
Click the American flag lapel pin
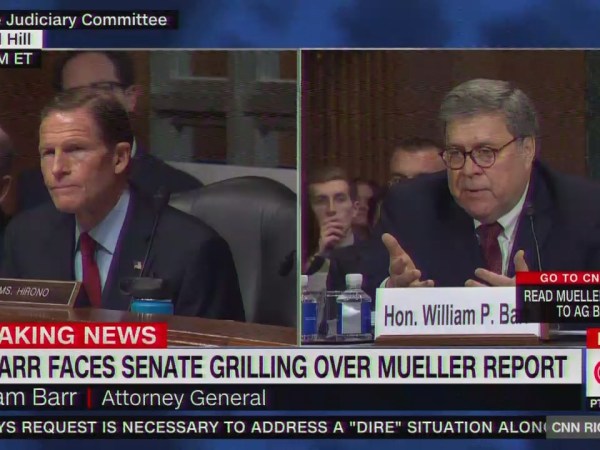coord(138,264)
